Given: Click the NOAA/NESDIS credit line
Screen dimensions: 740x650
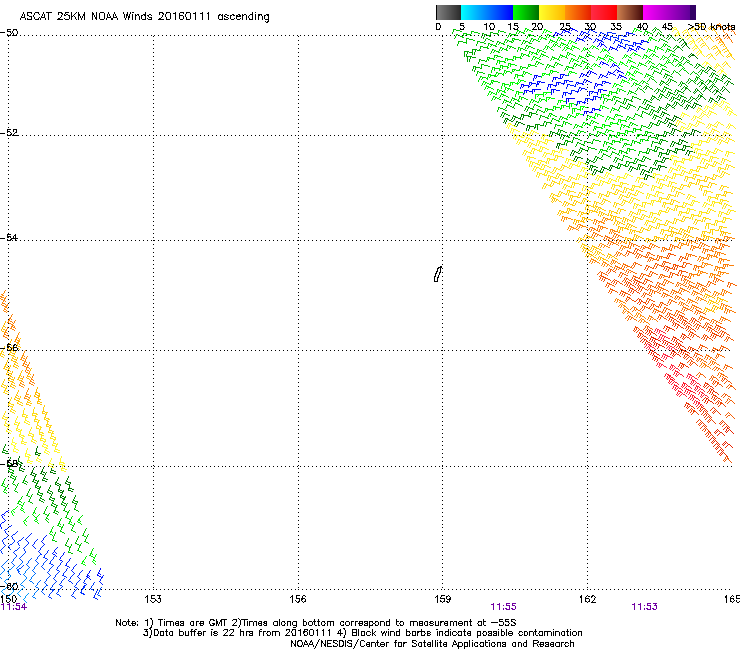Looking at the screenshot, I should [x=432, y=644].
